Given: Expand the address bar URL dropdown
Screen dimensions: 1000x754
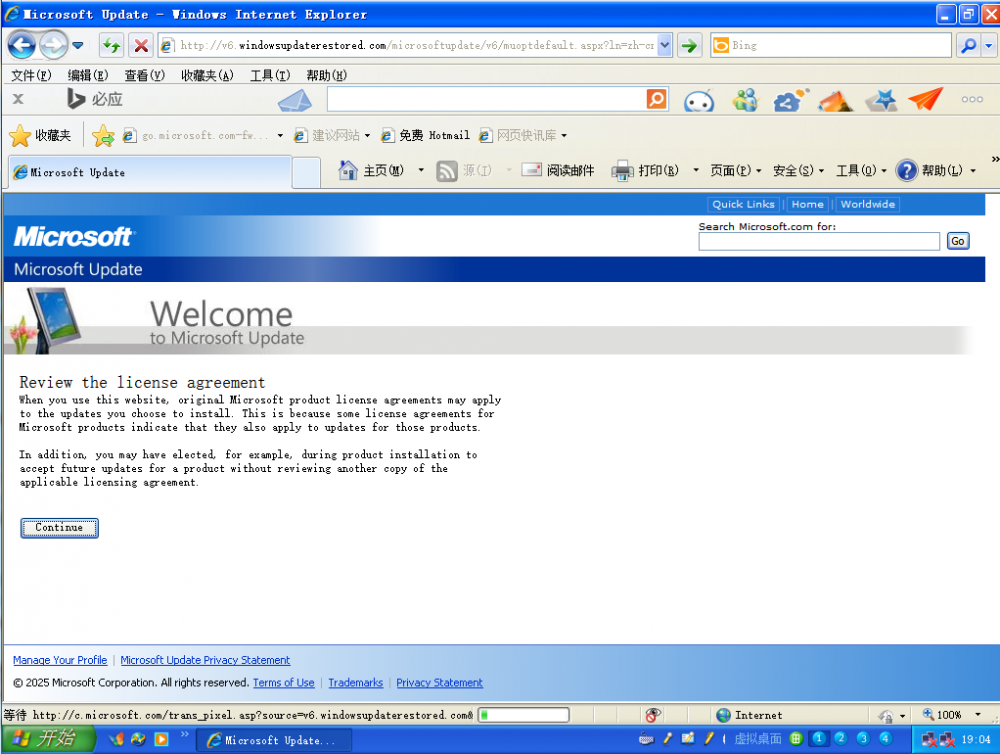Looking at the screenshot, I should pos(665,45).
